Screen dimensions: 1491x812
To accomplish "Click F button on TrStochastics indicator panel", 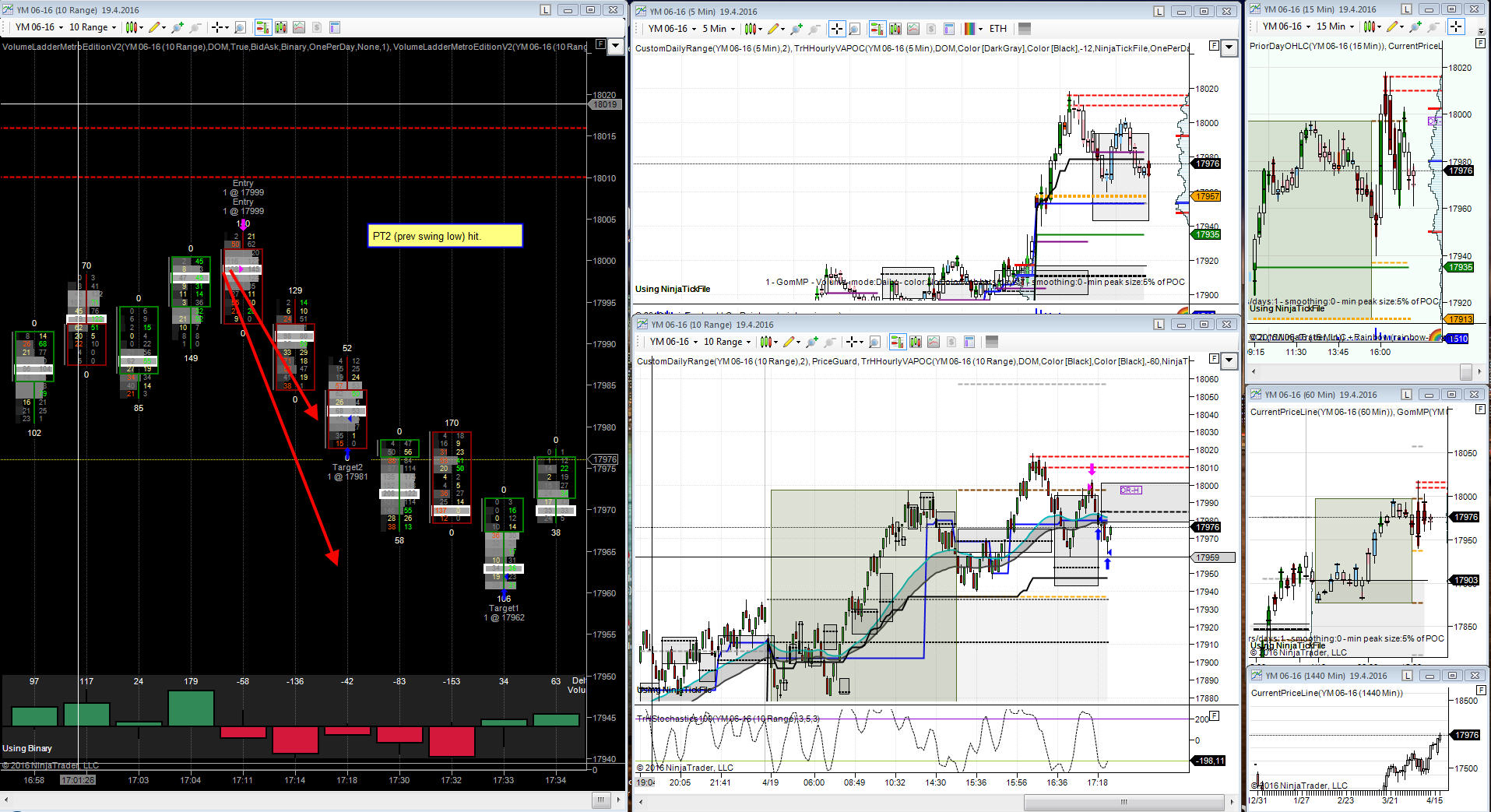I will tap(1214, 715).
